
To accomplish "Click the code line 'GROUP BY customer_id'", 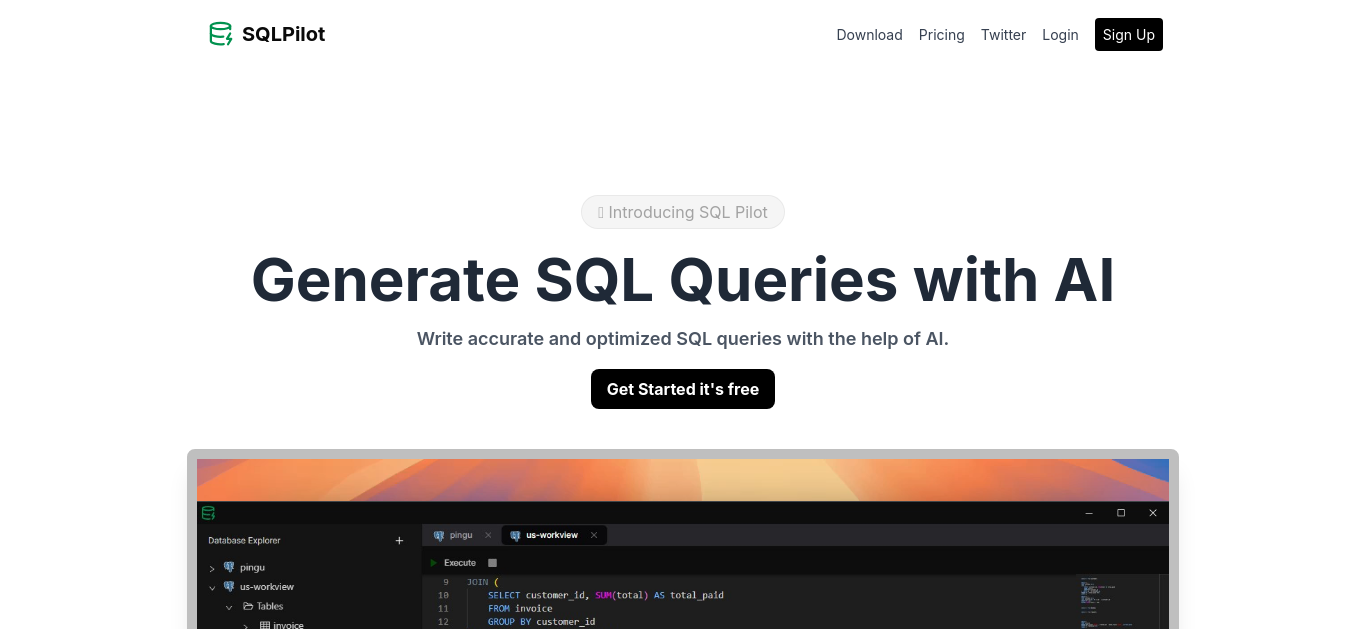I will (x=541, y=622).
